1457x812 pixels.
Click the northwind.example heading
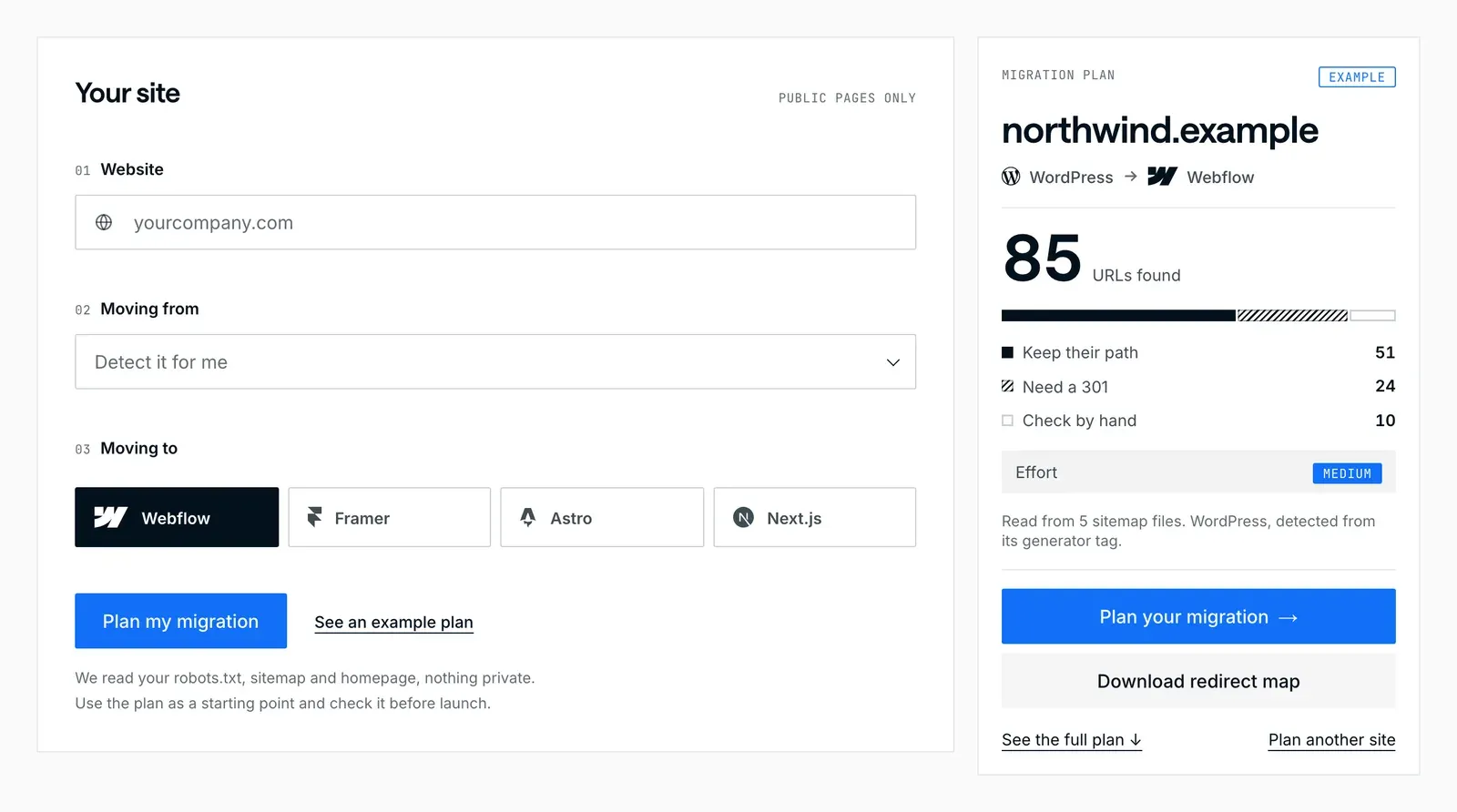(x=1160, y=131)
